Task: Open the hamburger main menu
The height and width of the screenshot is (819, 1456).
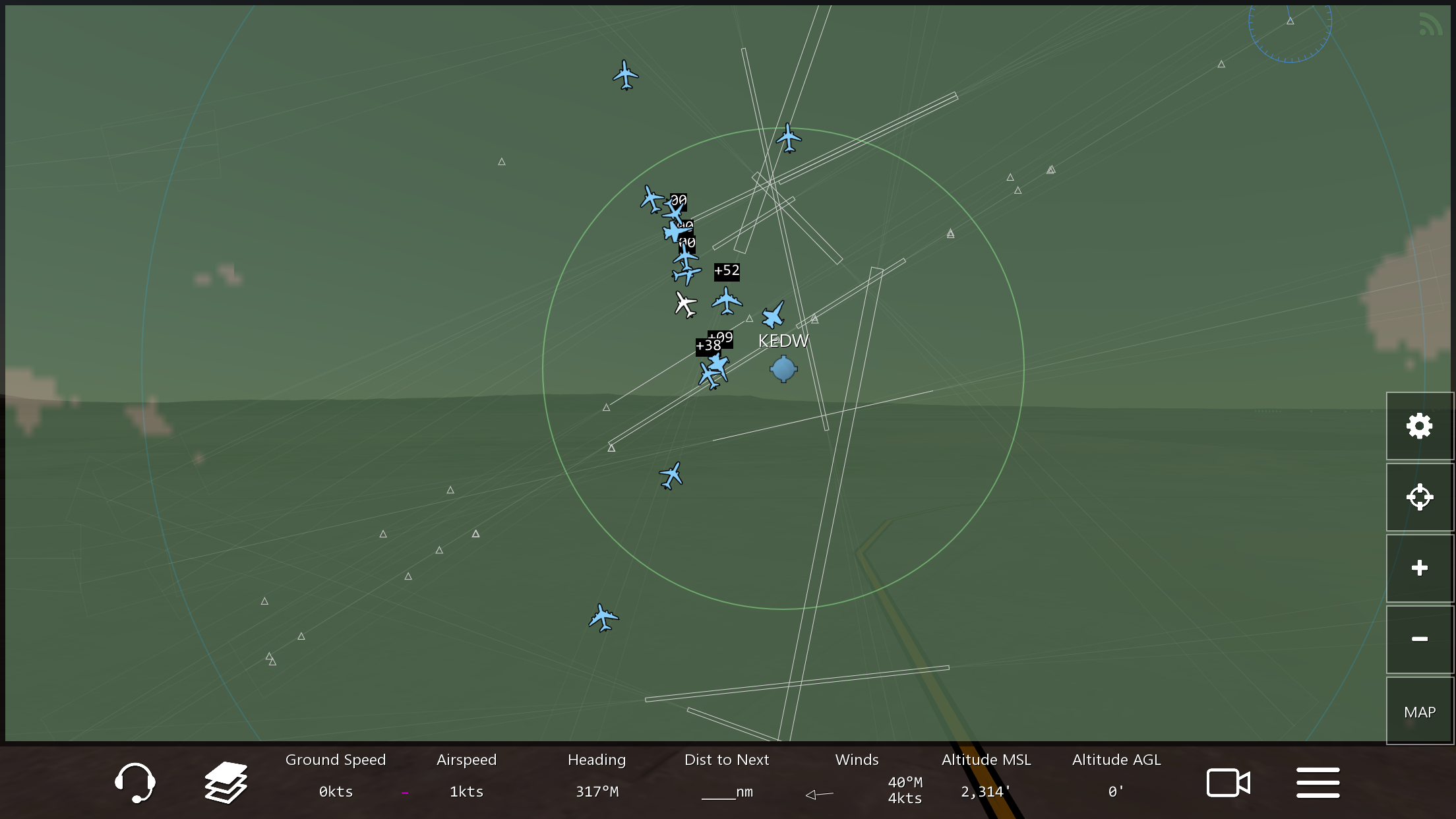Action: click(x=1318, y=783)
